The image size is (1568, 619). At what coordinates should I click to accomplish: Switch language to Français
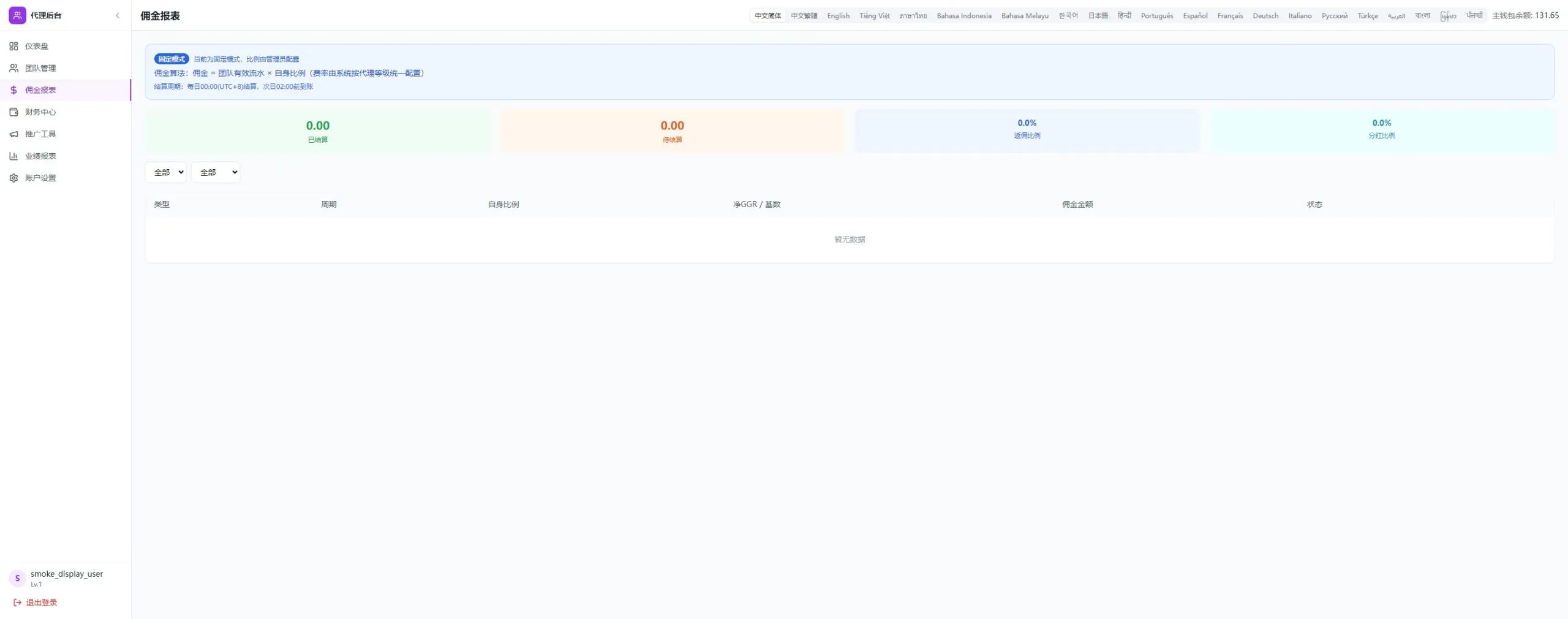1230,16
